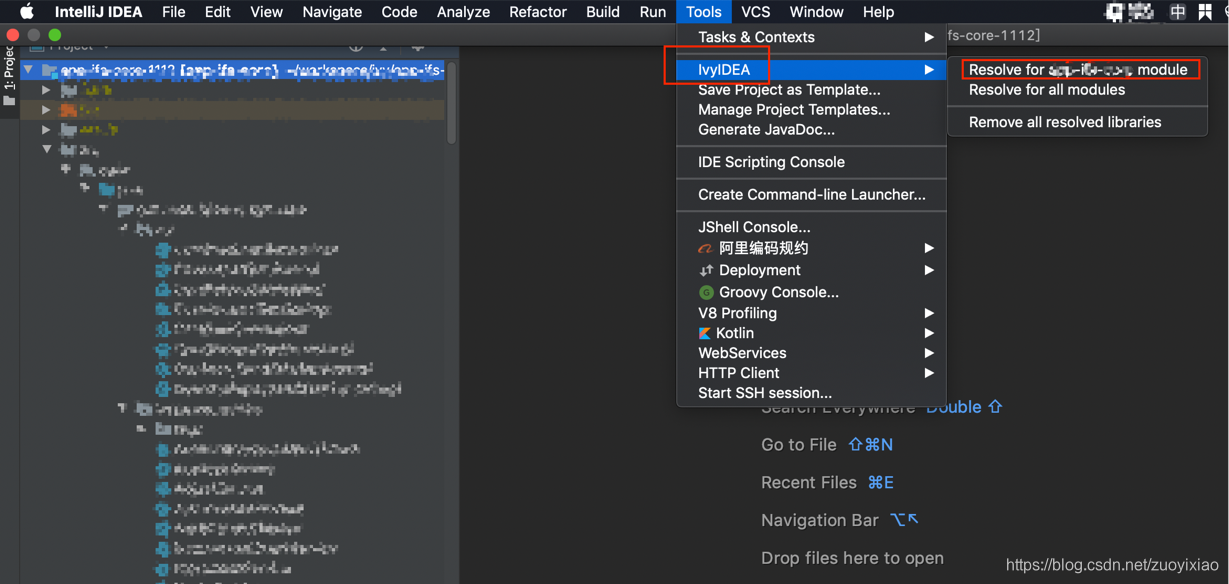Screen dimensions: 1229x584
Task: Open the Analyze menu
Action: pos(463,12)
